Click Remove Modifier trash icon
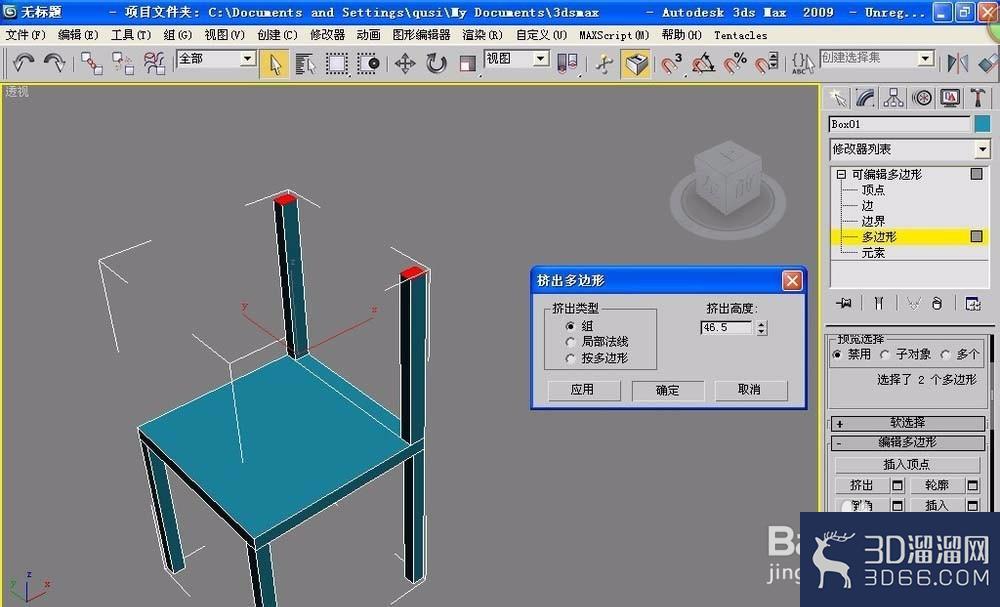This screenshot has width=1000, height=607. tap(937, 304)
